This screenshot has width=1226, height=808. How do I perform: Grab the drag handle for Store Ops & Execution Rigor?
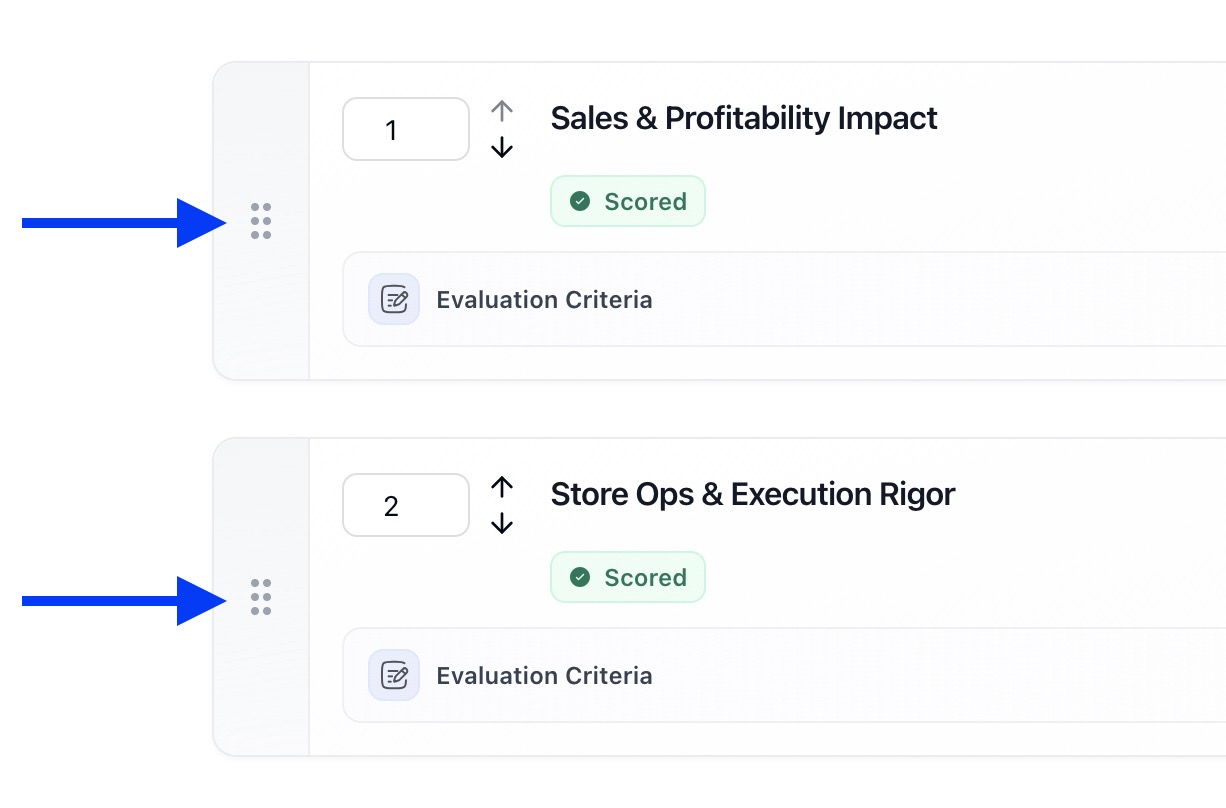[x=261, y=597]
